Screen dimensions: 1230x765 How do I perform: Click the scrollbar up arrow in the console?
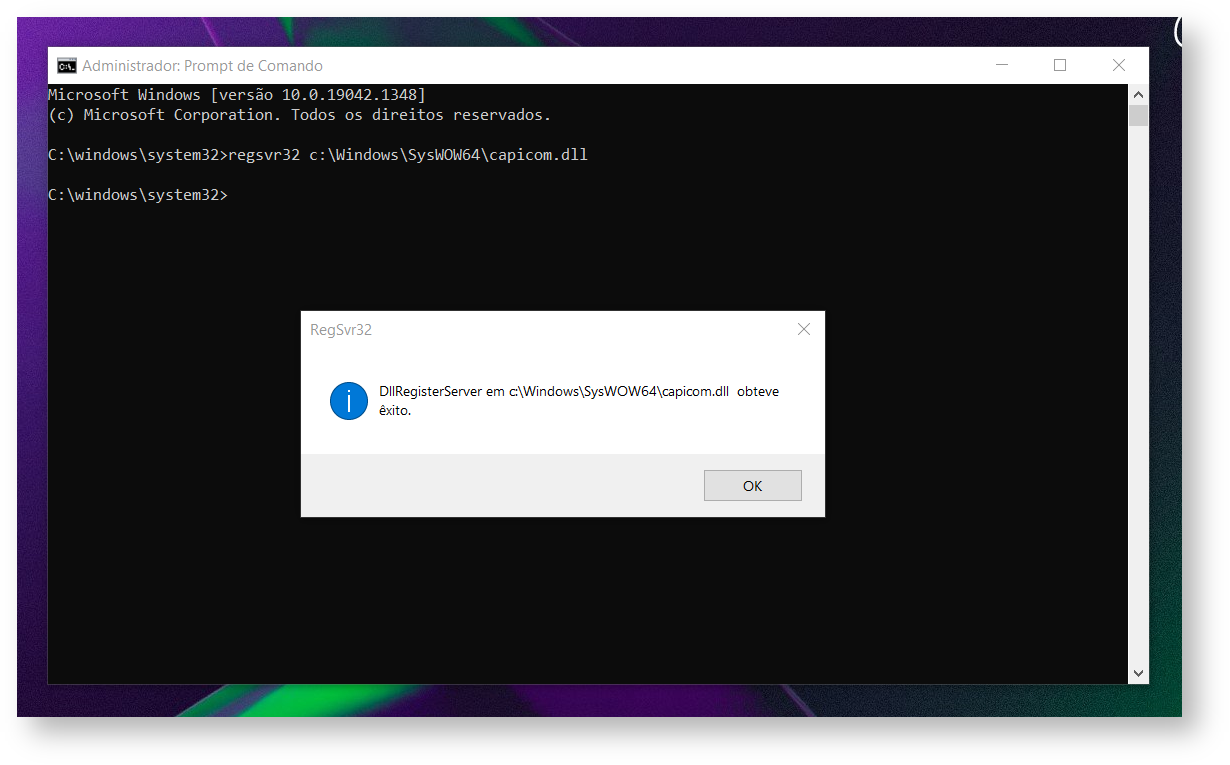point(1138,94)
